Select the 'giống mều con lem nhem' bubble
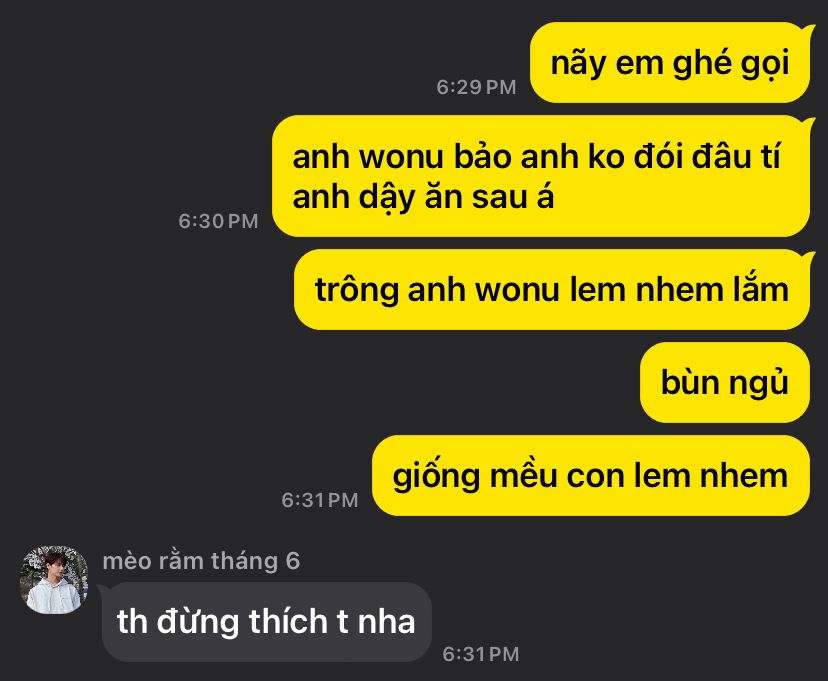Image resolution: width=828 pixels, height=681 pixels. 590,475
